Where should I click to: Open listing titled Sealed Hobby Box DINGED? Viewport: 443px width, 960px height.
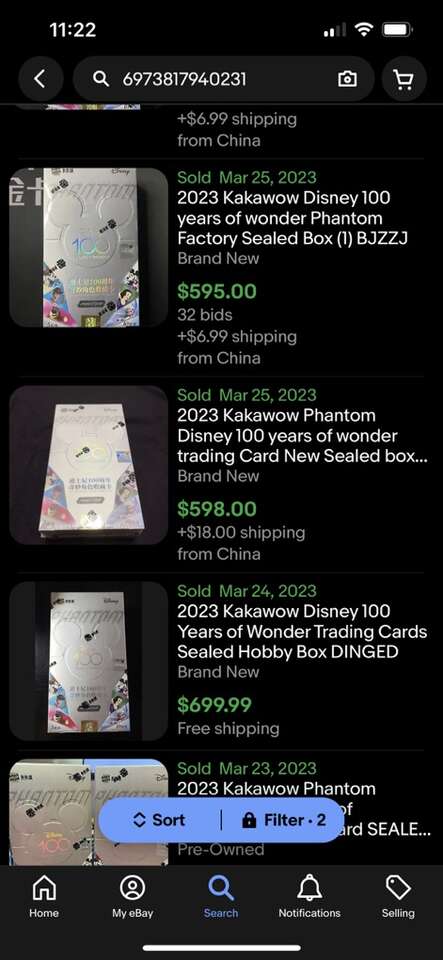(302, 631)
